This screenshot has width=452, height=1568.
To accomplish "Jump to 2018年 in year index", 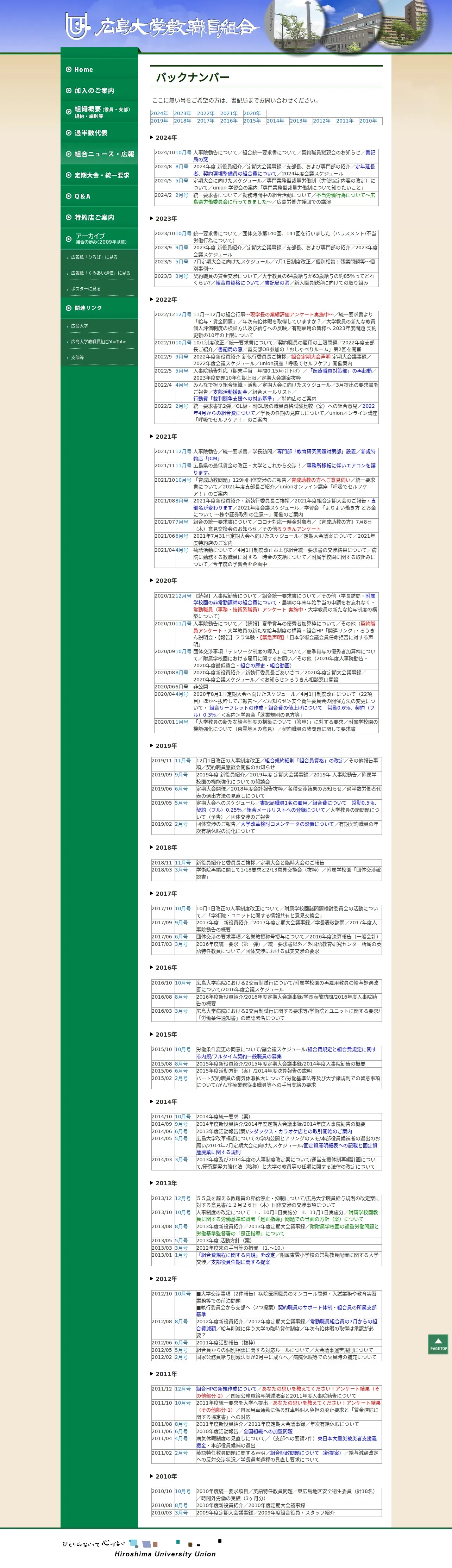I will 182,120.
